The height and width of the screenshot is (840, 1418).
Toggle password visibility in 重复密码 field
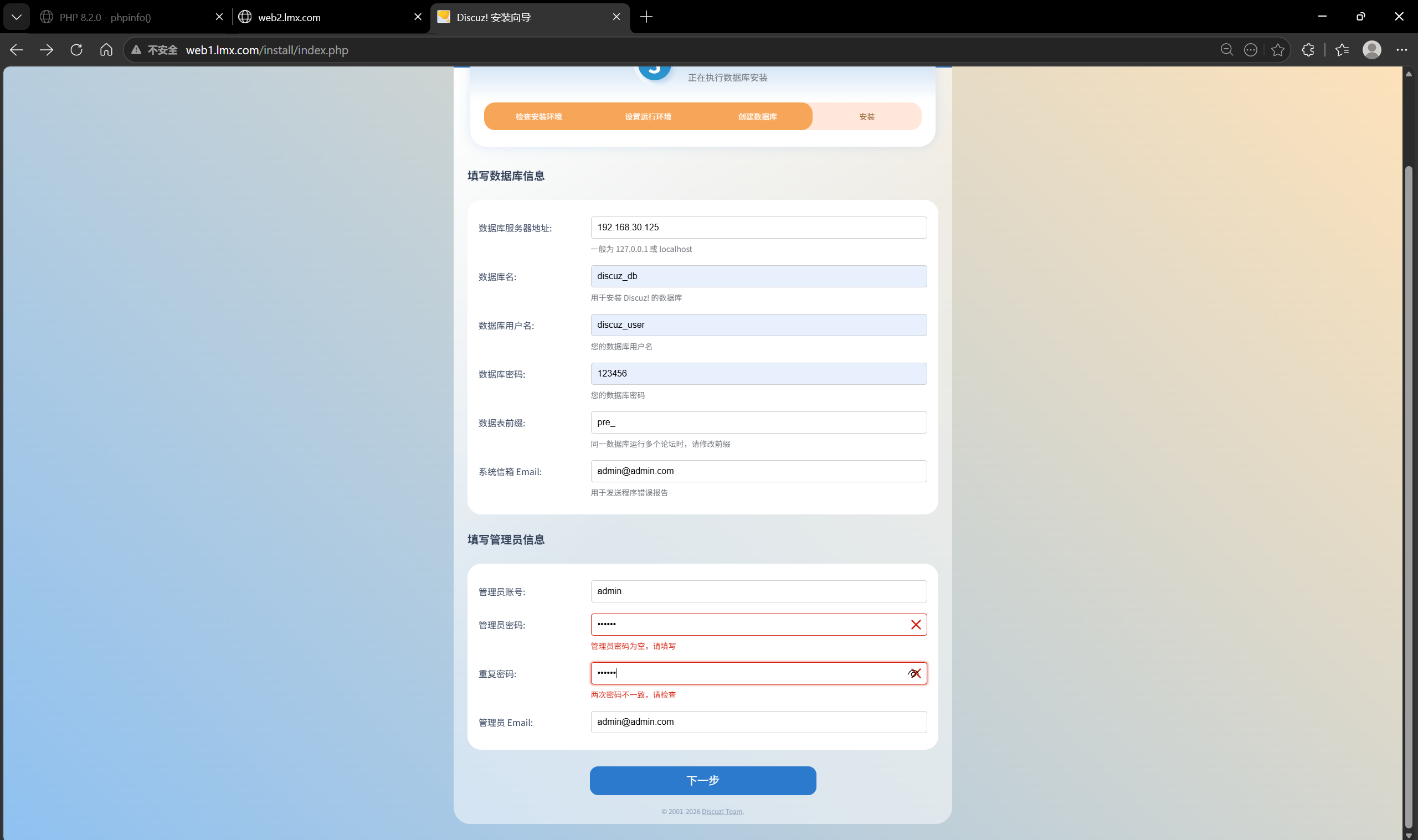pos(912,673)
